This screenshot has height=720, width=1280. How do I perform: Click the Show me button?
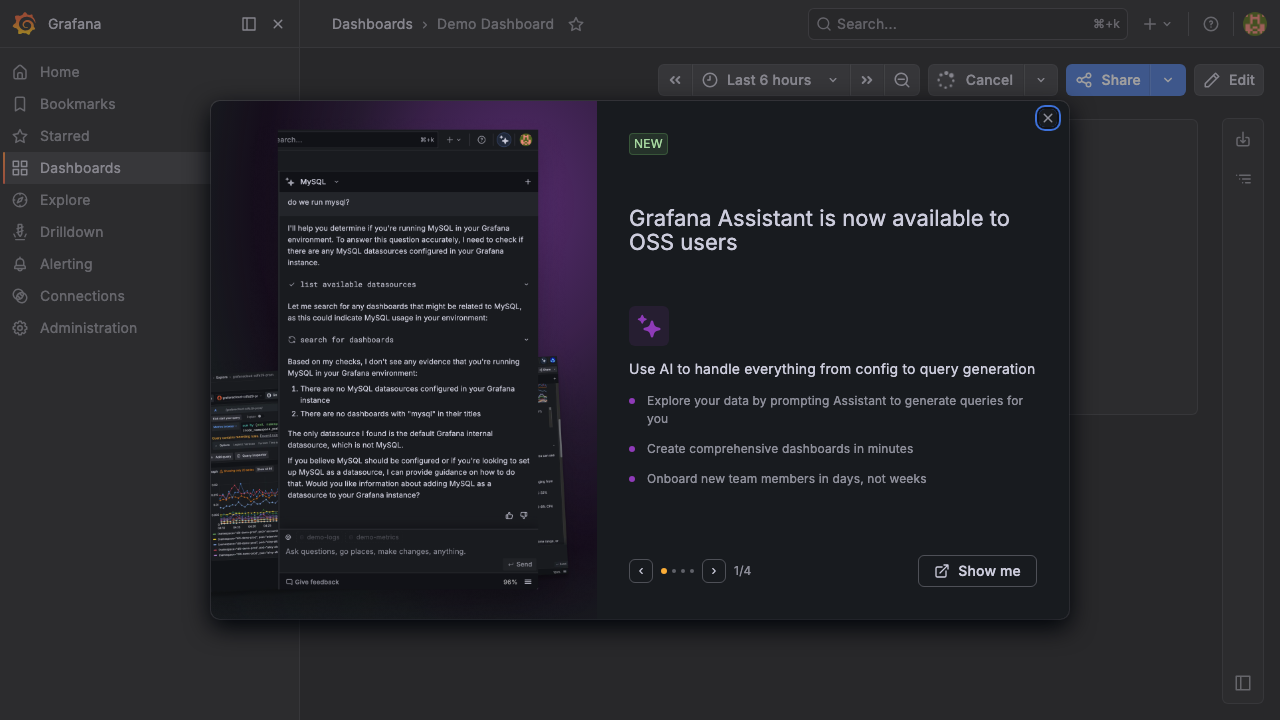977,571
